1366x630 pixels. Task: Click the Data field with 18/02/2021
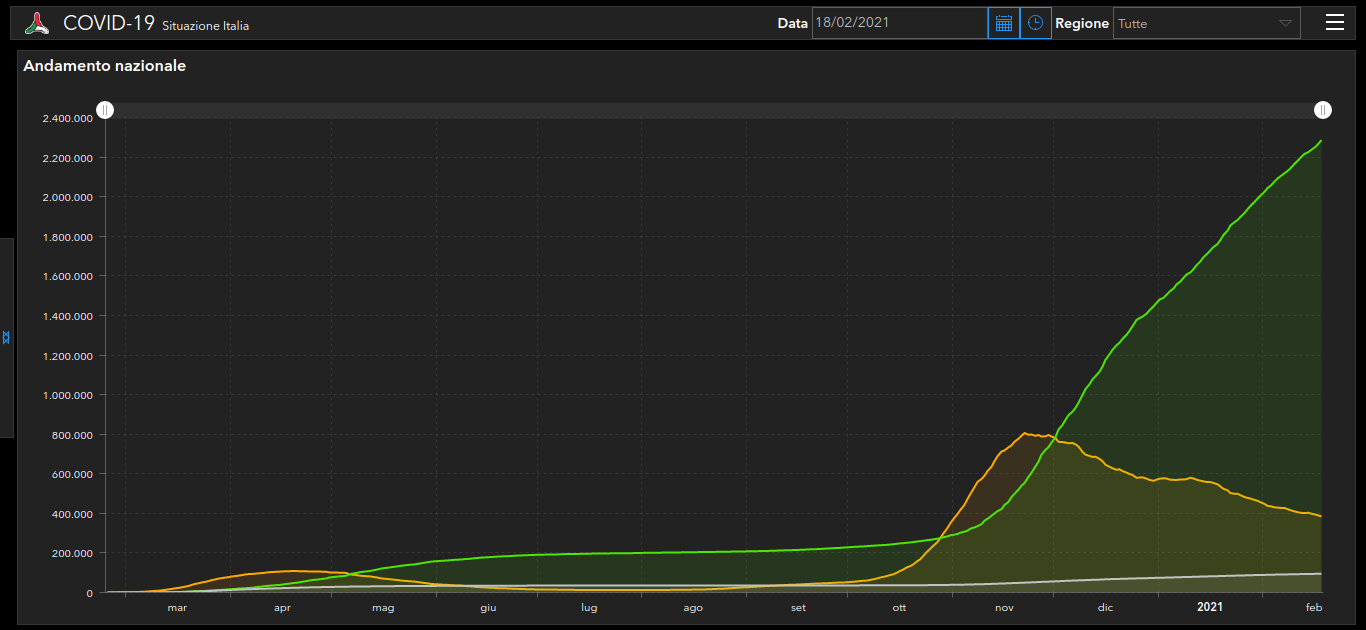(x=900, y=23)
